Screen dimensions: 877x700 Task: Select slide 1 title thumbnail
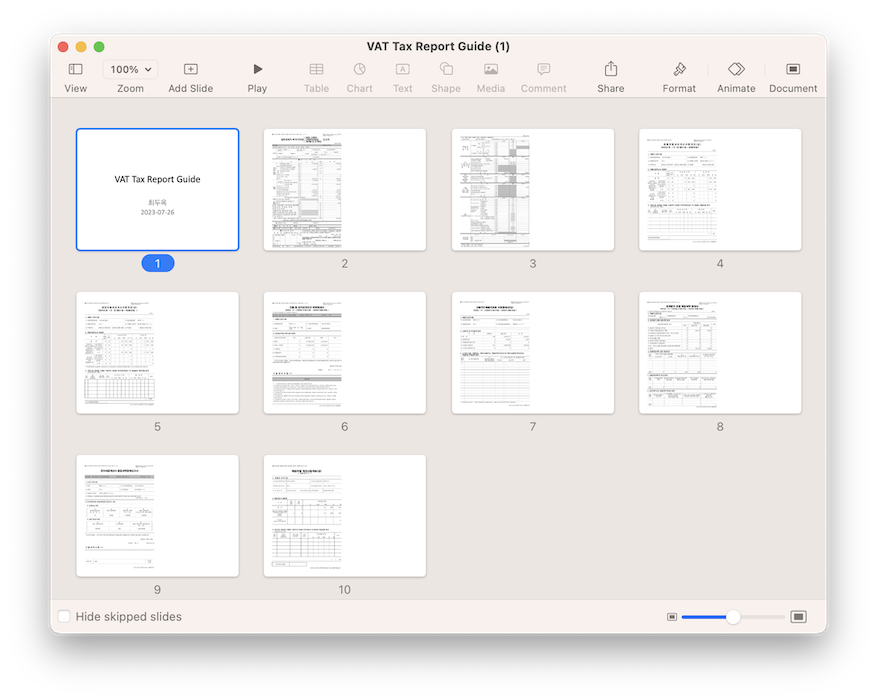158,190
